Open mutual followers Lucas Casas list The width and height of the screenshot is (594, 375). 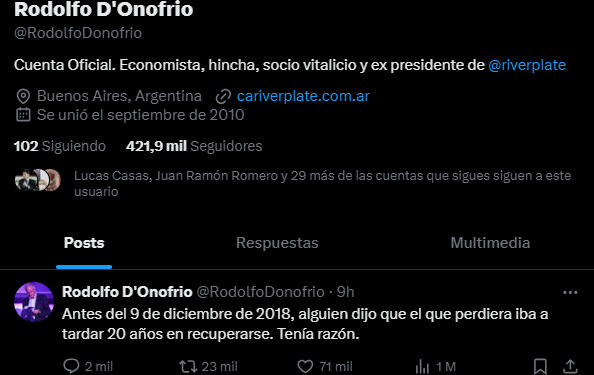click(x=322, y=183)
